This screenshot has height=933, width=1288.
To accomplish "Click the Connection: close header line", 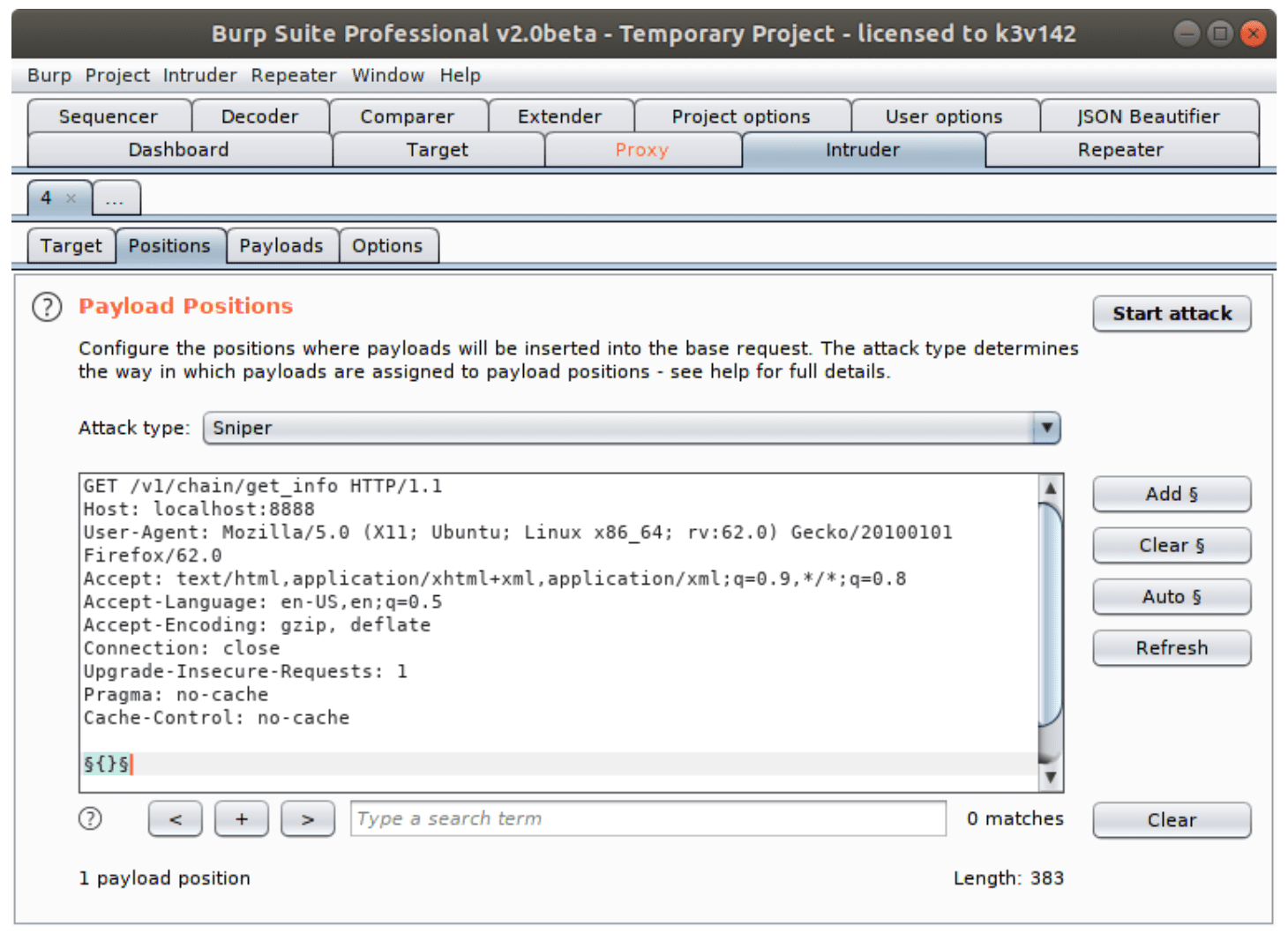I will click(181, 648).
